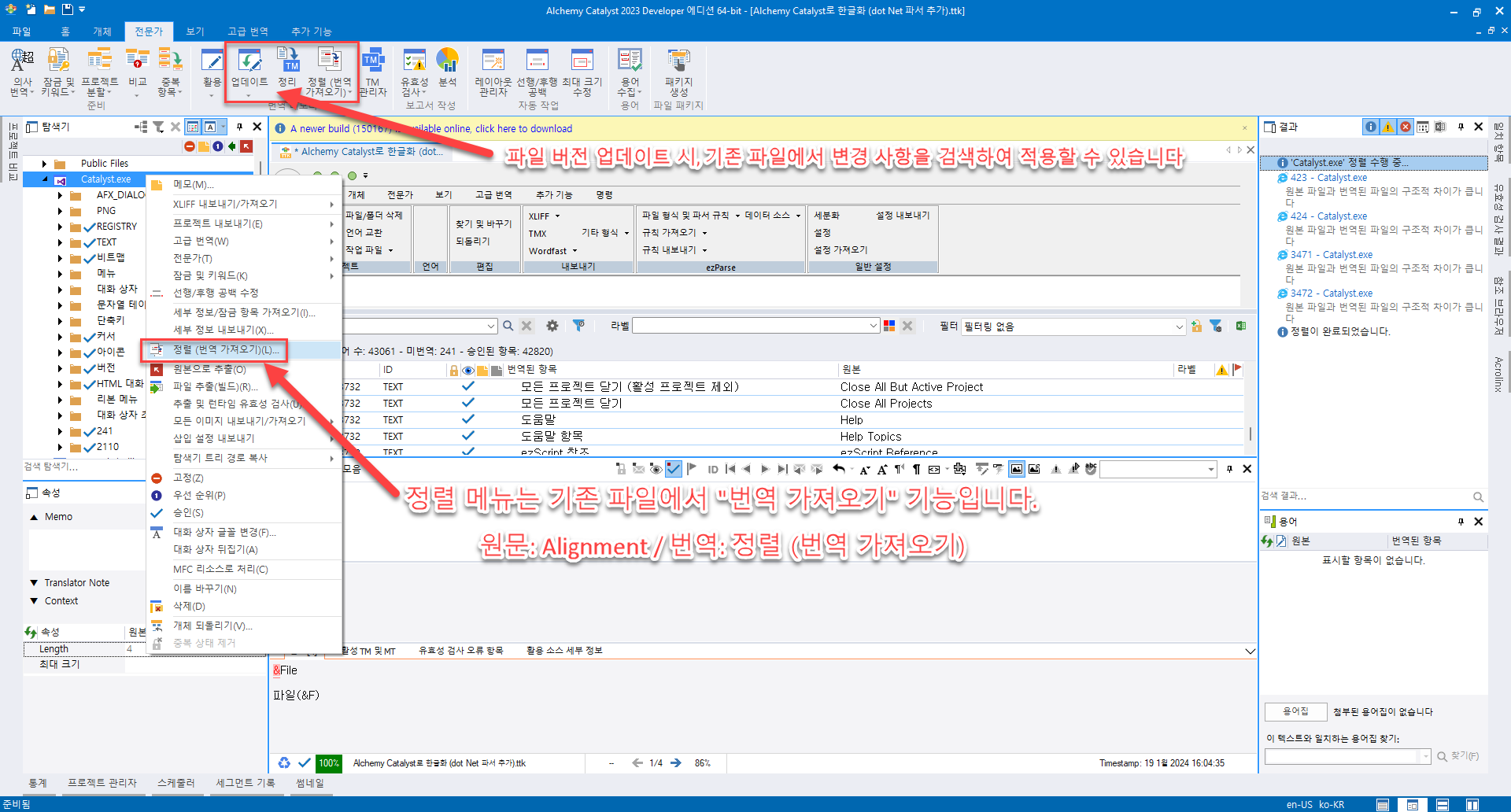Open result link 423 - Catalyst.exe

click(1328, 178)
